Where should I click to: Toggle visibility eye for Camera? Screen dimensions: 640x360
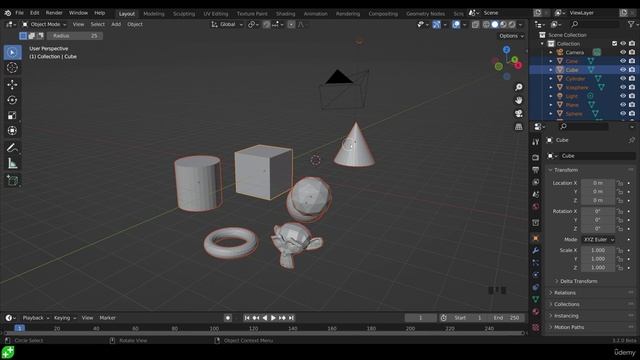[623, 52]
